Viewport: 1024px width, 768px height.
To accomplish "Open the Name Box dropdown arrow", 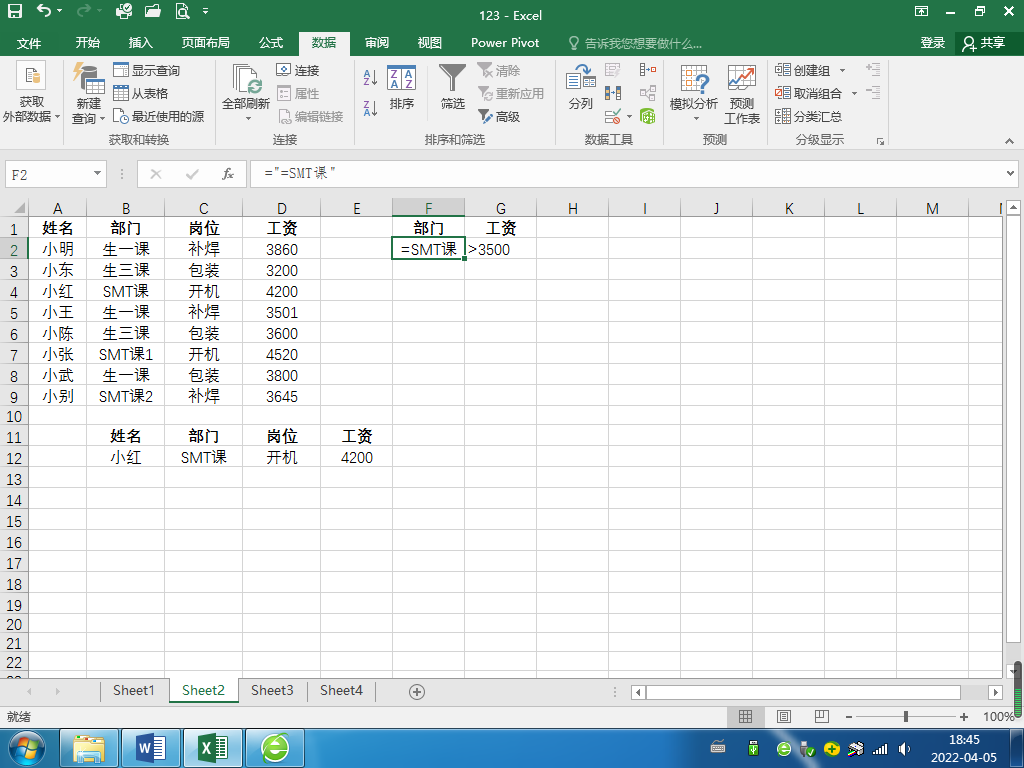I will coord(97,174).
